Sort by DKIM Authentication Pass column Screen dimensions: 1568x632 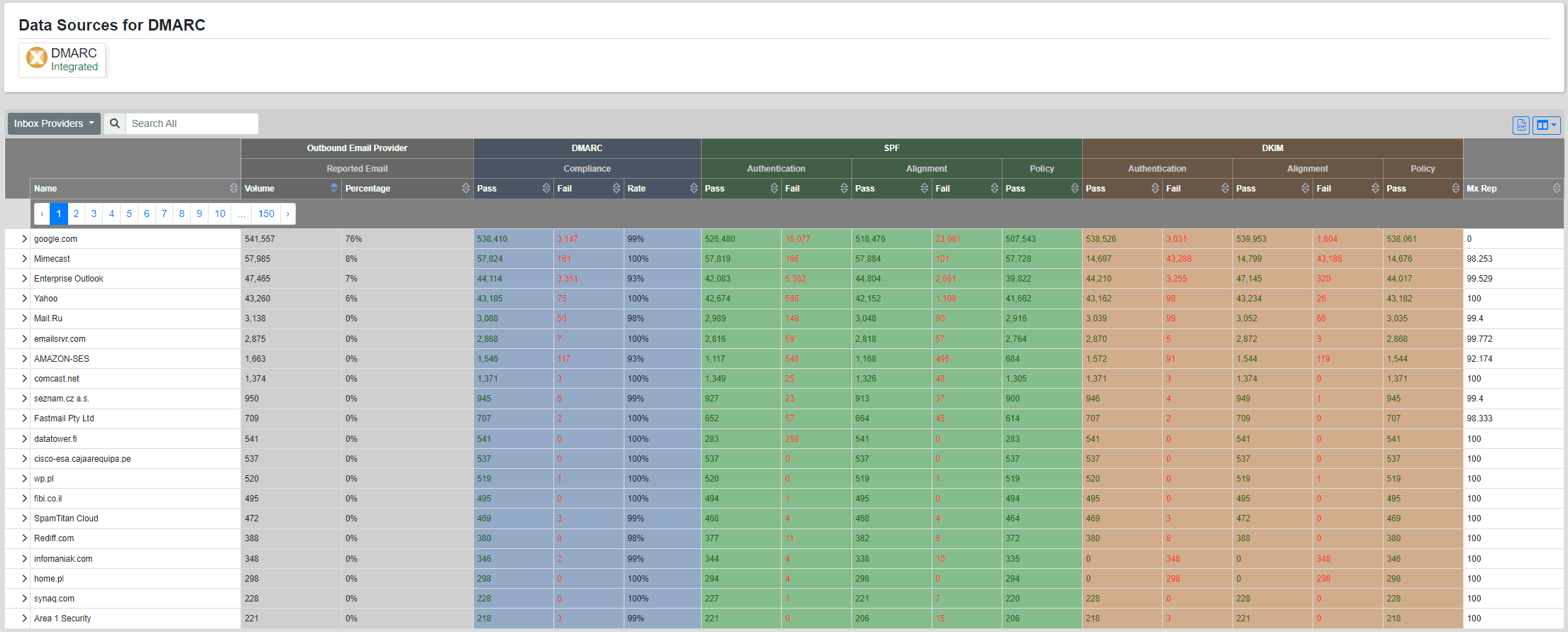click(x=1122, y=189)
